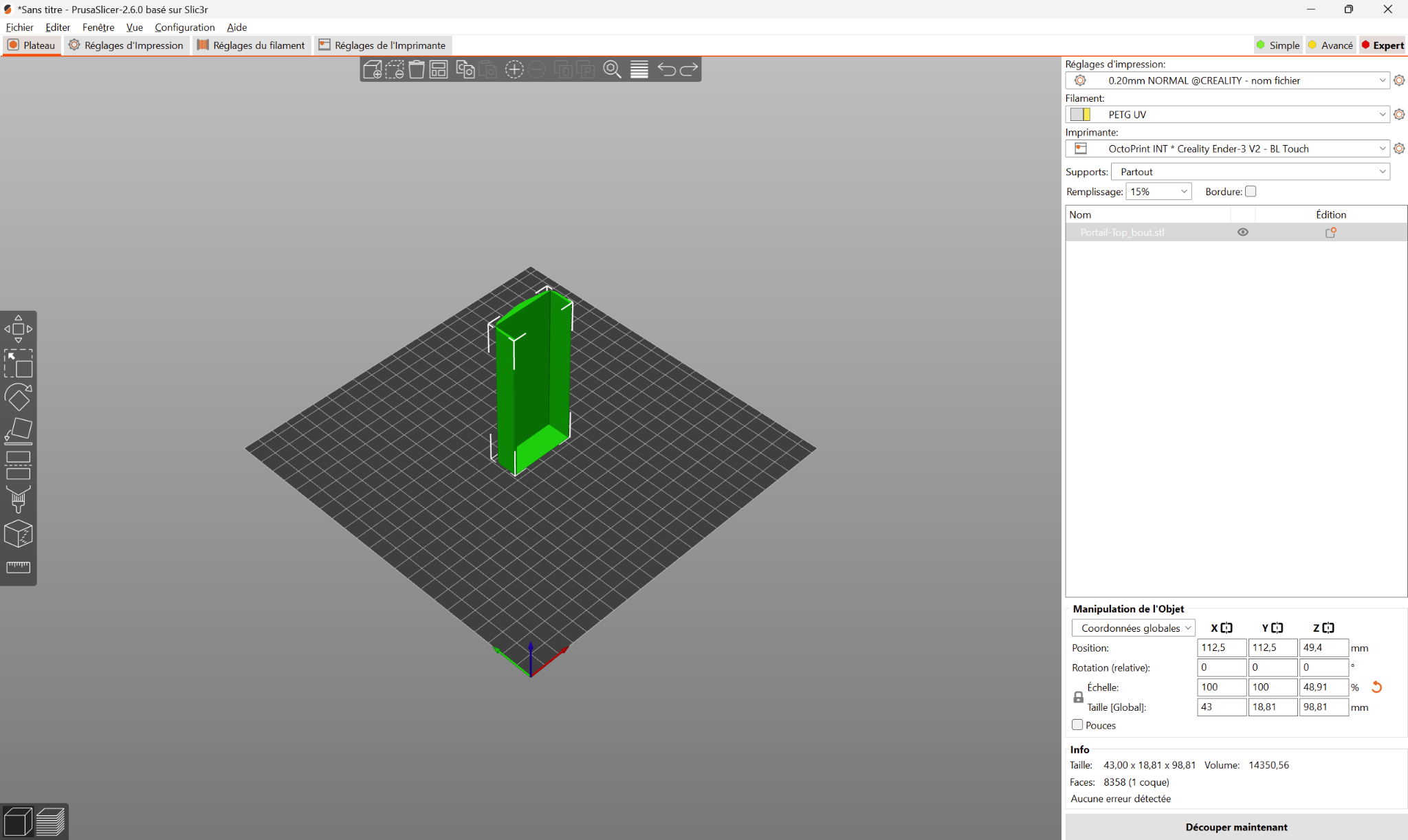This screenshot has height=840, width=1408.
Task: Expand the Coordonnées globales dropdown
Action: coord(1133,628)
